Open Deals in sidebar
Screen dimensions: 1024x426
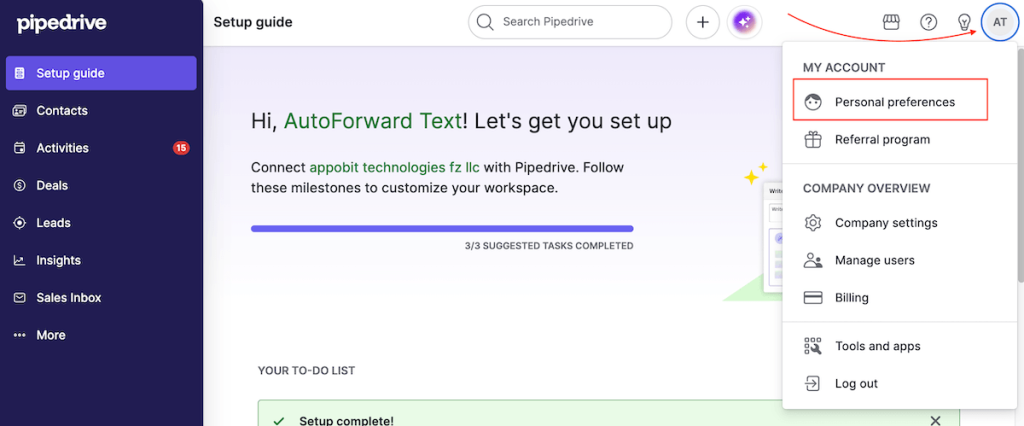[x=101, y=186]
